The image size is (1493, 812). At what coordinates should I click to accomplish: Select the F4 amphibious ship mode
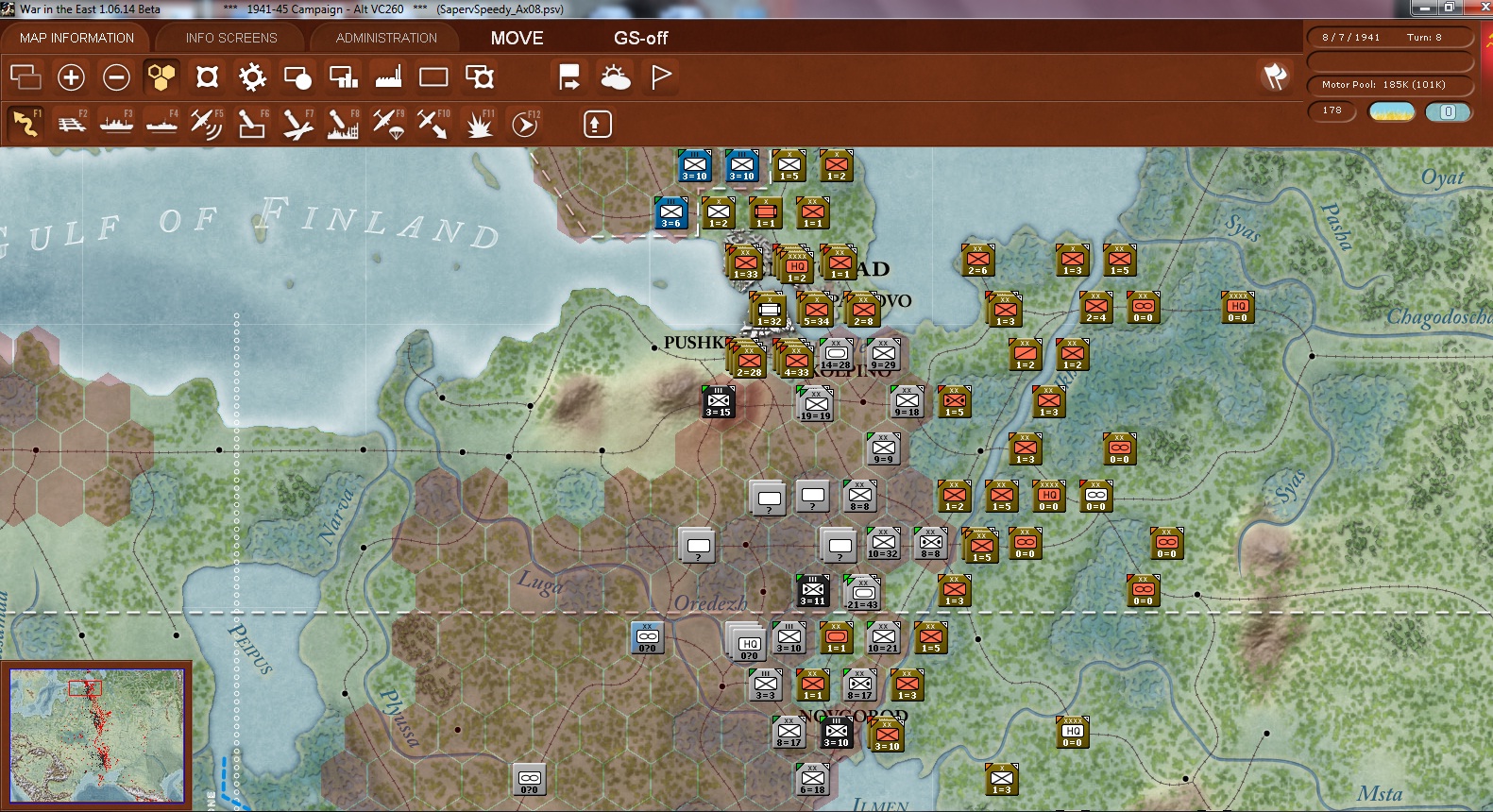(161, 124)
